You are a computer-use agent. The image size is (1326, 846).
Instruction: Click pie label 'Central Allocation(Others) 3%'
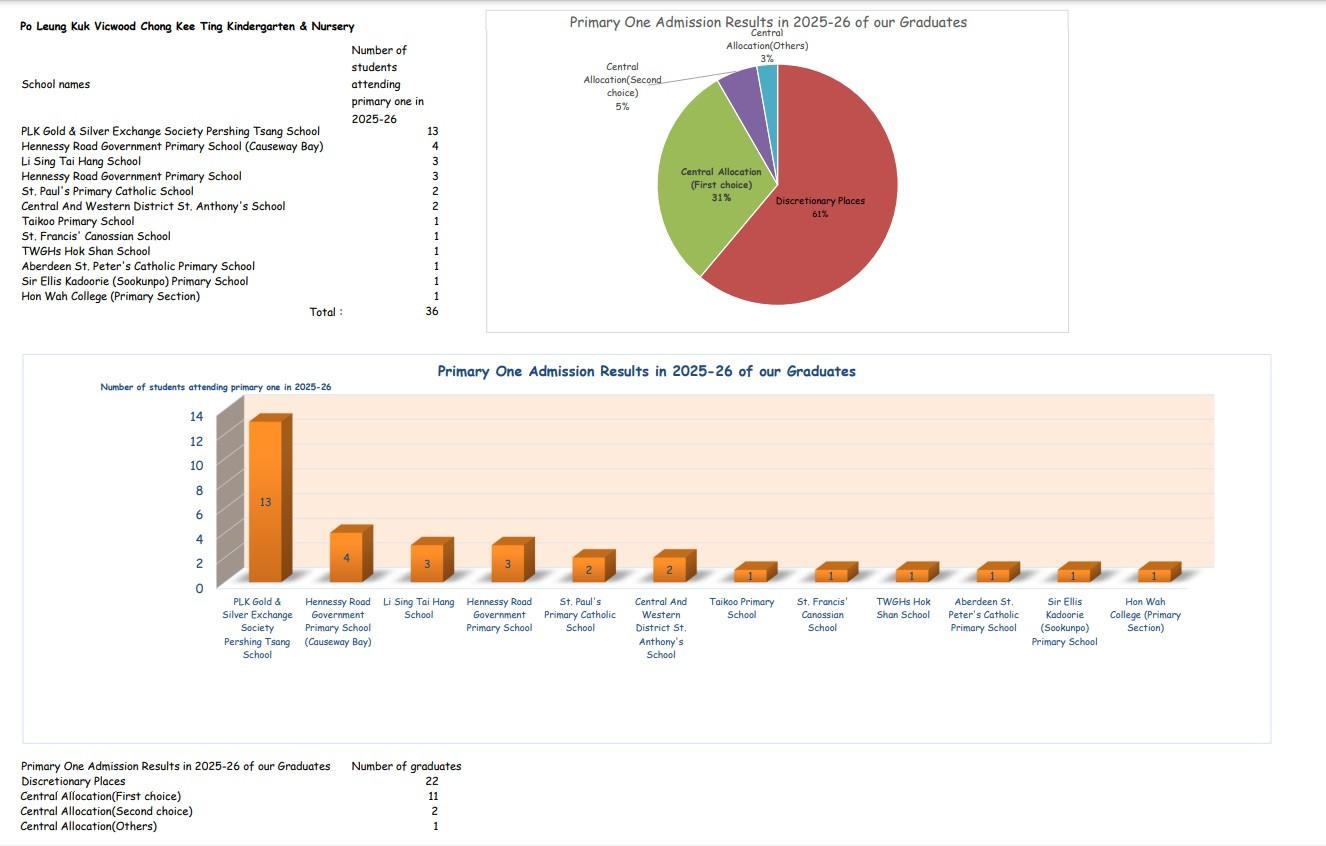[x=767, y=46]
